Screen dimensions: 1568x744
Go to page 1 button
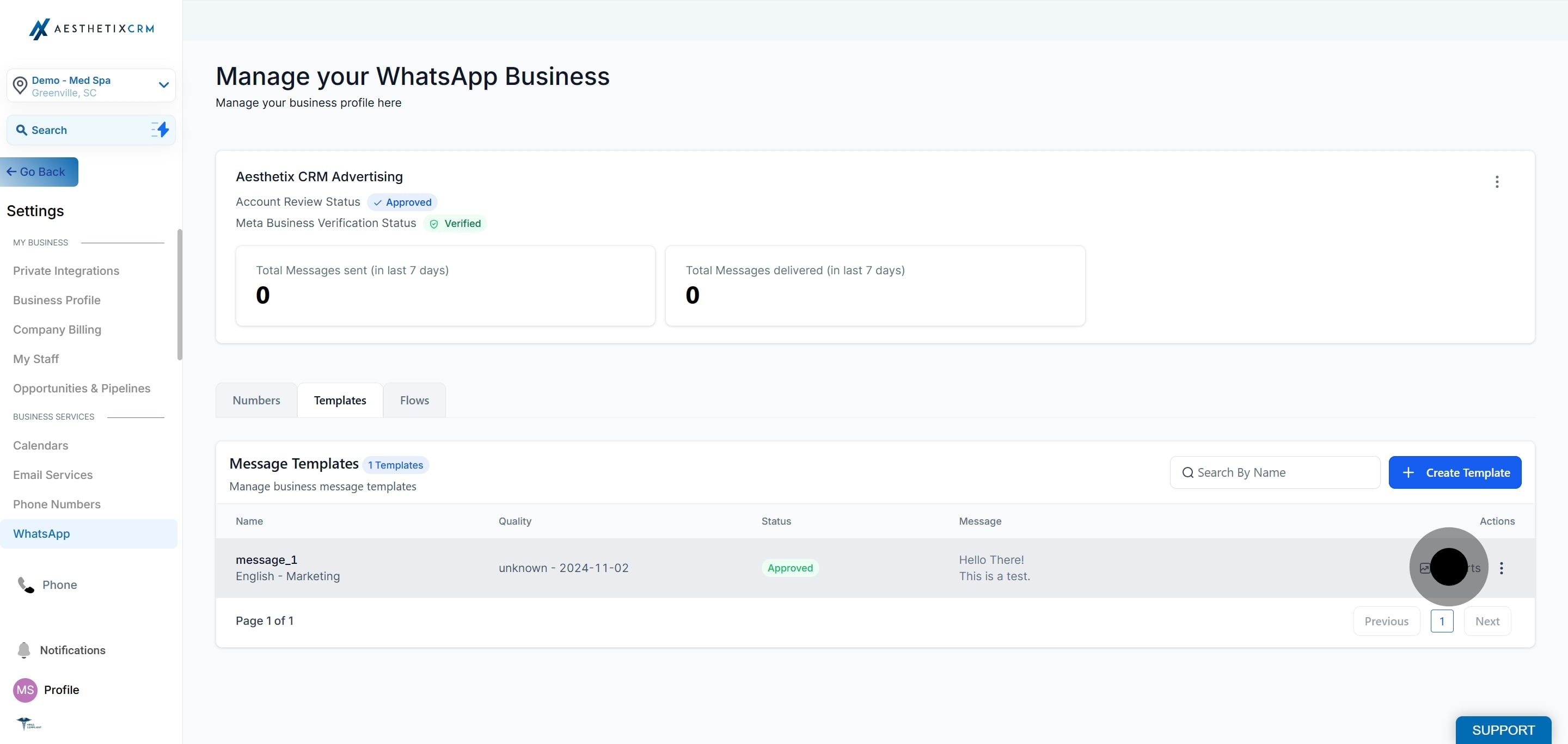tap(1442, 621)
